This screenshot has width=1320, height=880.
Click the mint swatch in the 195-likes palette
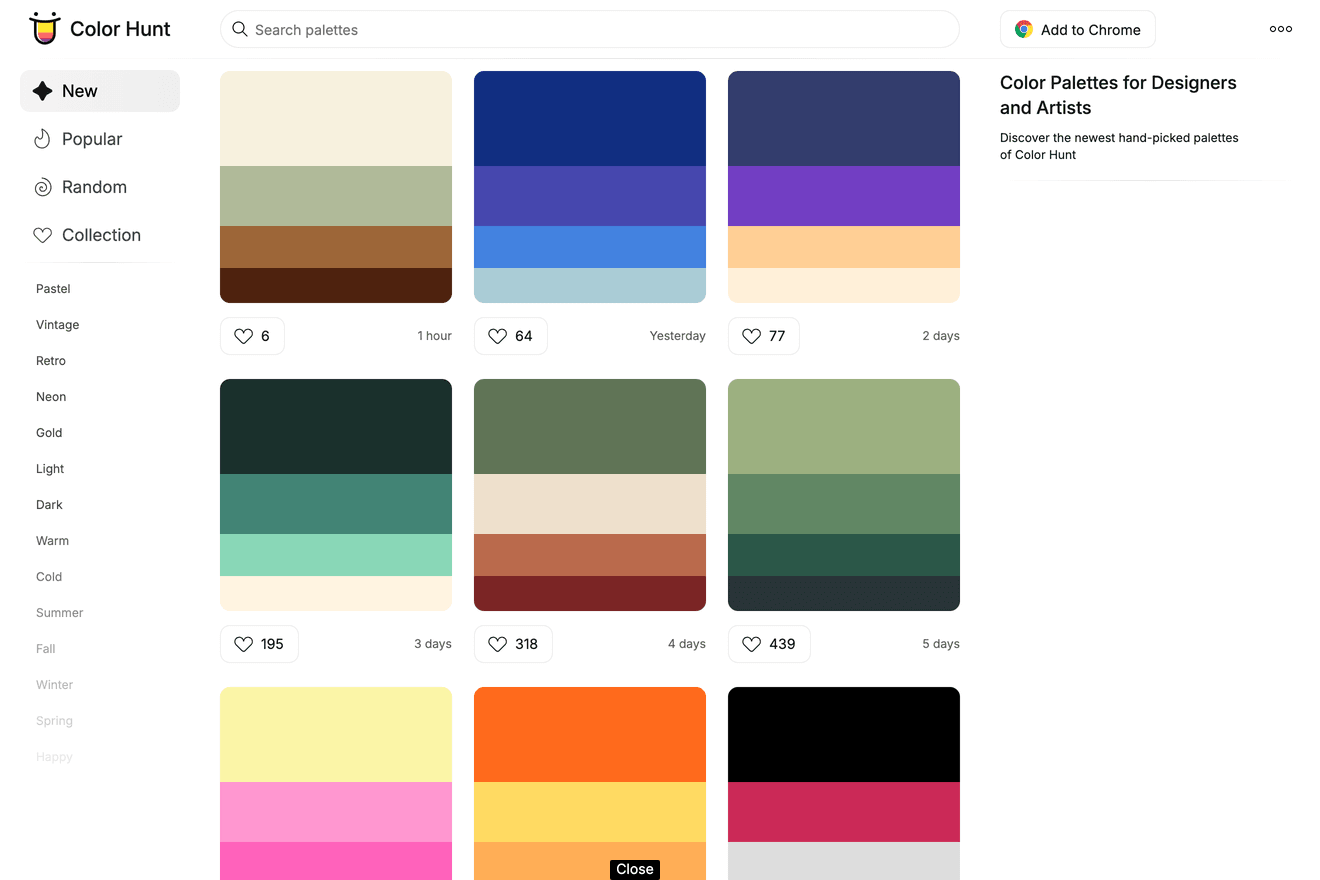[336, 555]
